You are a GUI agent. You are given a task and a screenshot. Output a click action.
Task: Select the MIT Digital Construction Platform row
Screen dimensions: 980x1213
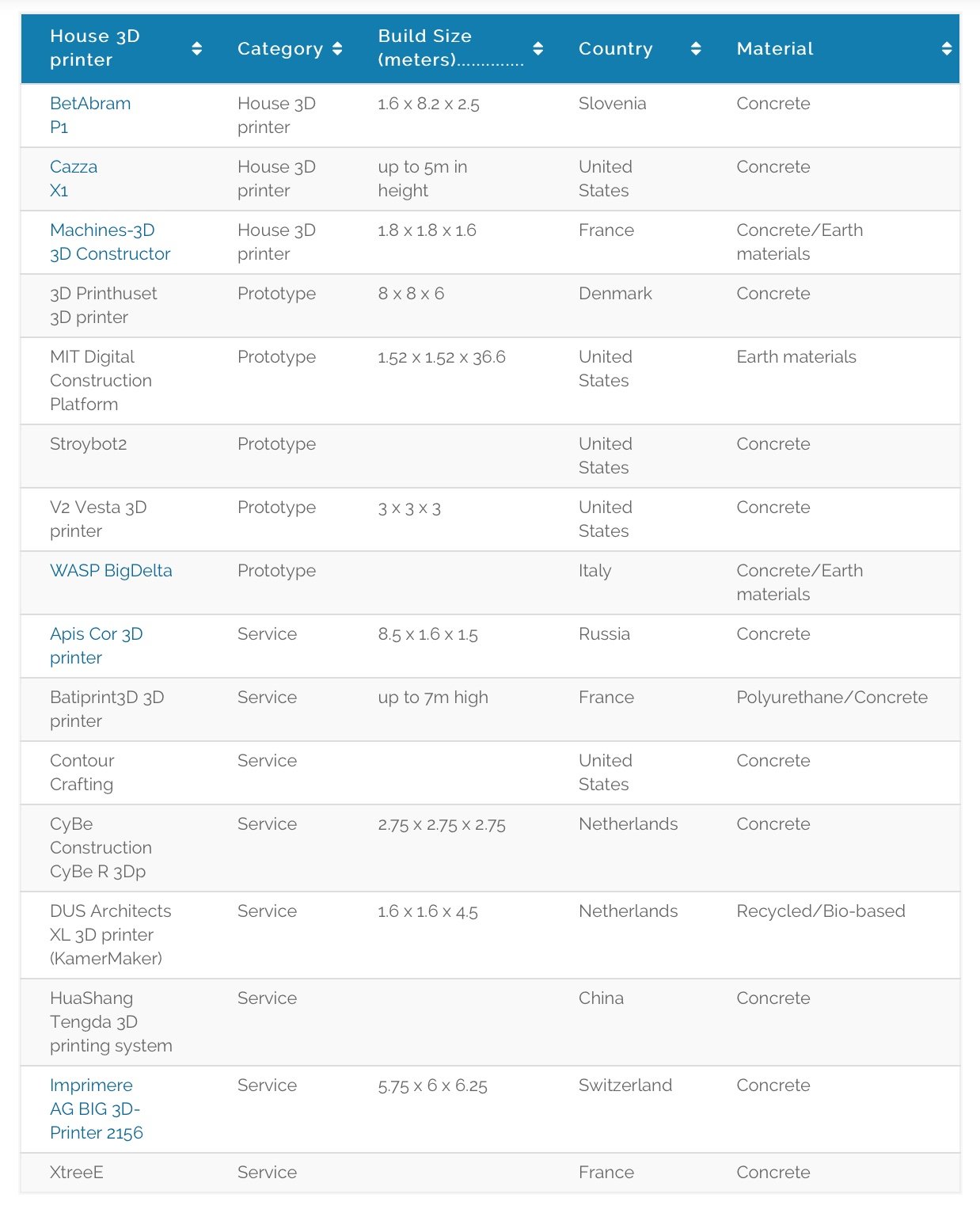tap(490, 381)
